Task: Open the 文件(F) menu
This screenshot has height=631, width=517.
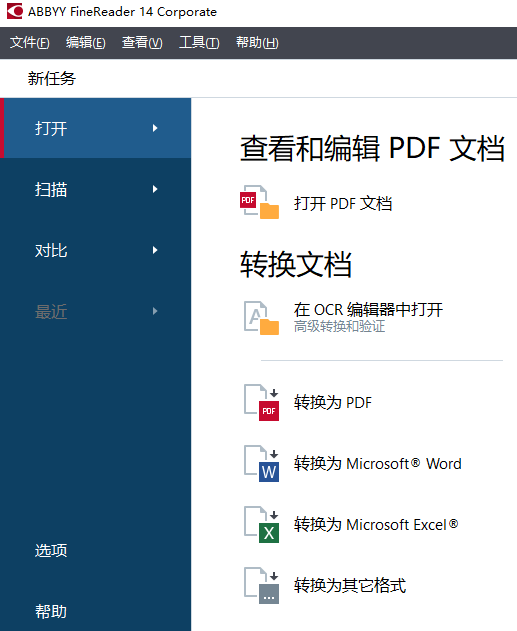Action: pyautogui.click(x=30, y=42)
